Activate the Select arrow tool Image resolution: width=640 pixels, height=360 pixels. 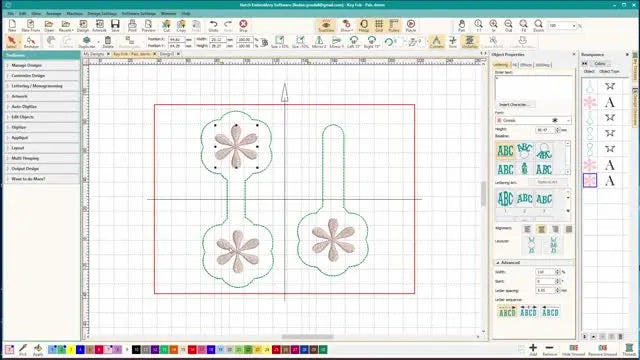pos(11,42)
